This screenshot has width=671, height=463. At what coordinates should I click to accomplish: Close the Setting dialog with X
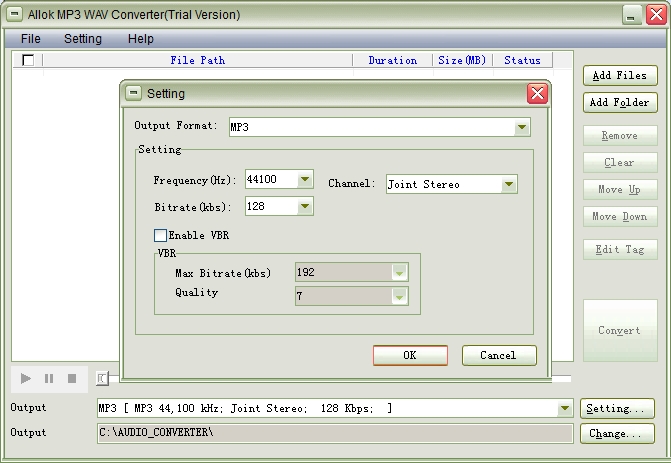(x=537, y=94)
